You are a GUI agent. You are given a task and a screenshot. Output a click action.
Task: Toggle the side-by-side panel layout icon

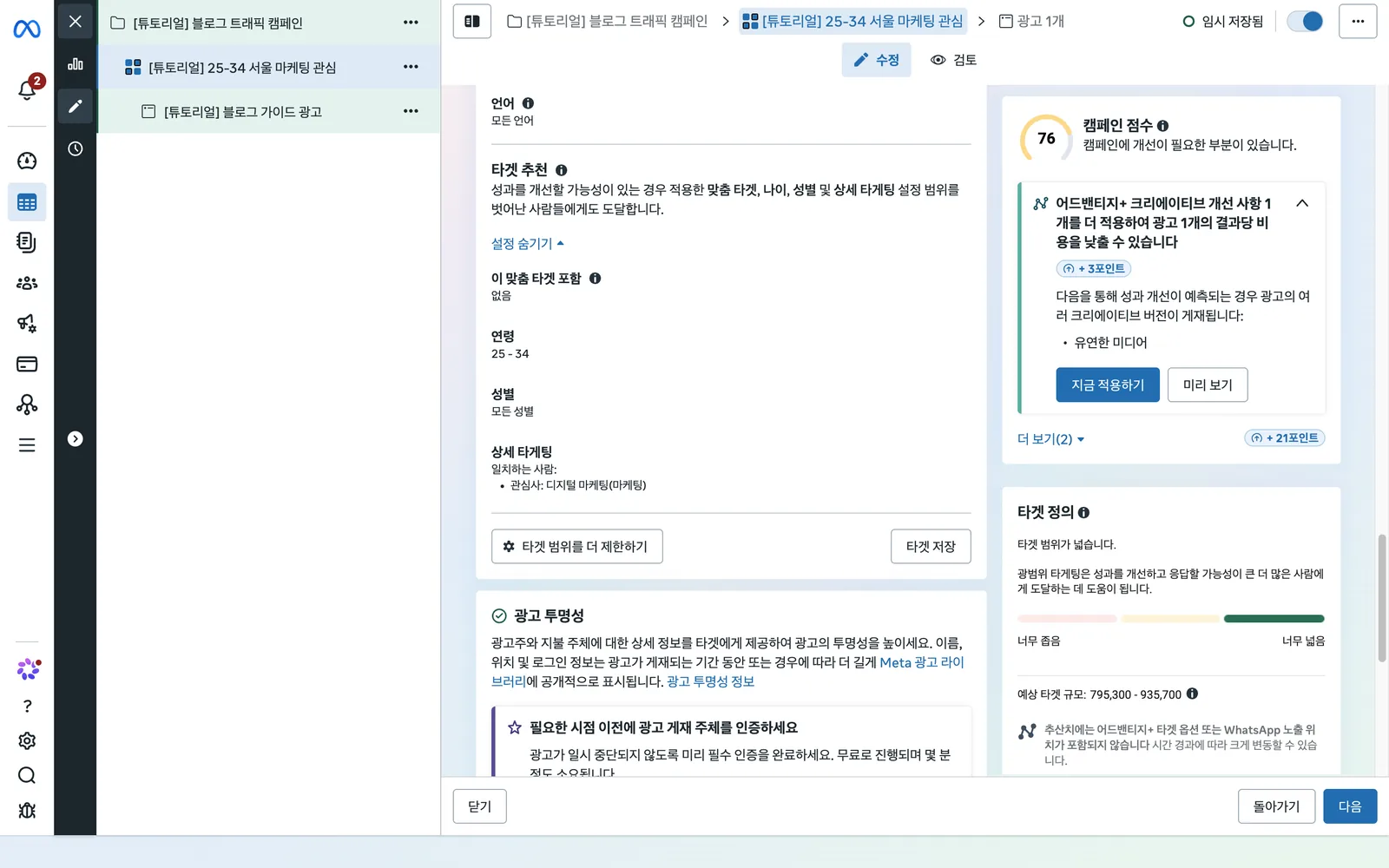[472, 21]
